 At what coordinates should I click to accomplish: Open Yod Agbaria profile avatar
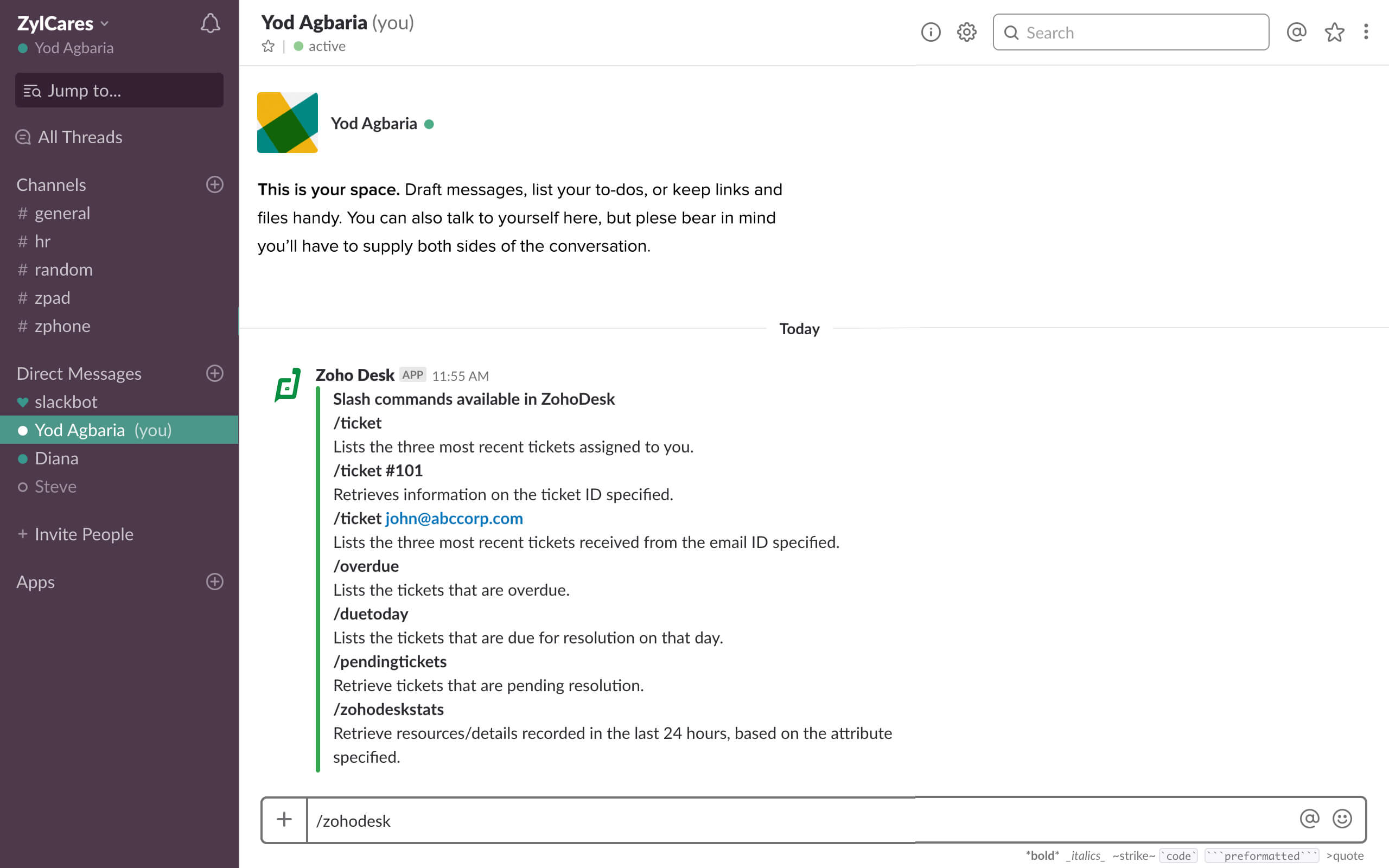point(287,122)
